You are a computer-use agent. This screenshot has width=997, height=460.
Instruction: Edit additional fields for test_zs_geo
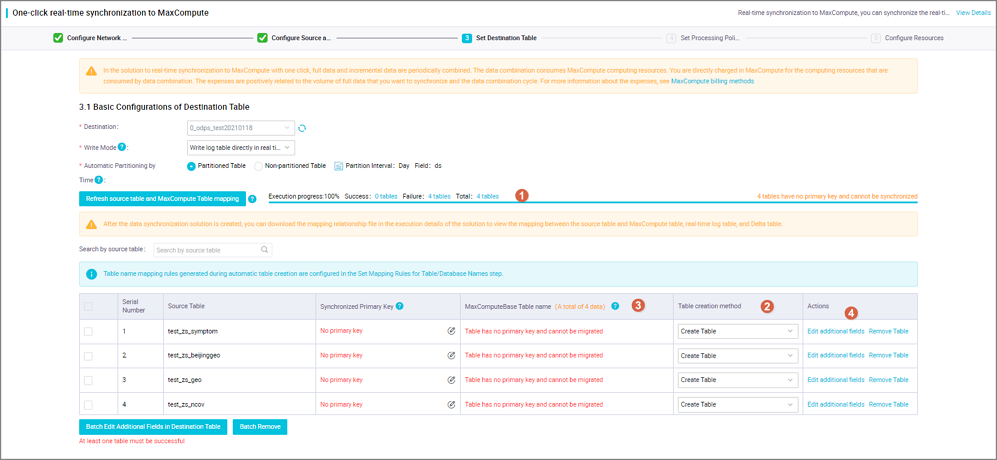tap(835, 380)
